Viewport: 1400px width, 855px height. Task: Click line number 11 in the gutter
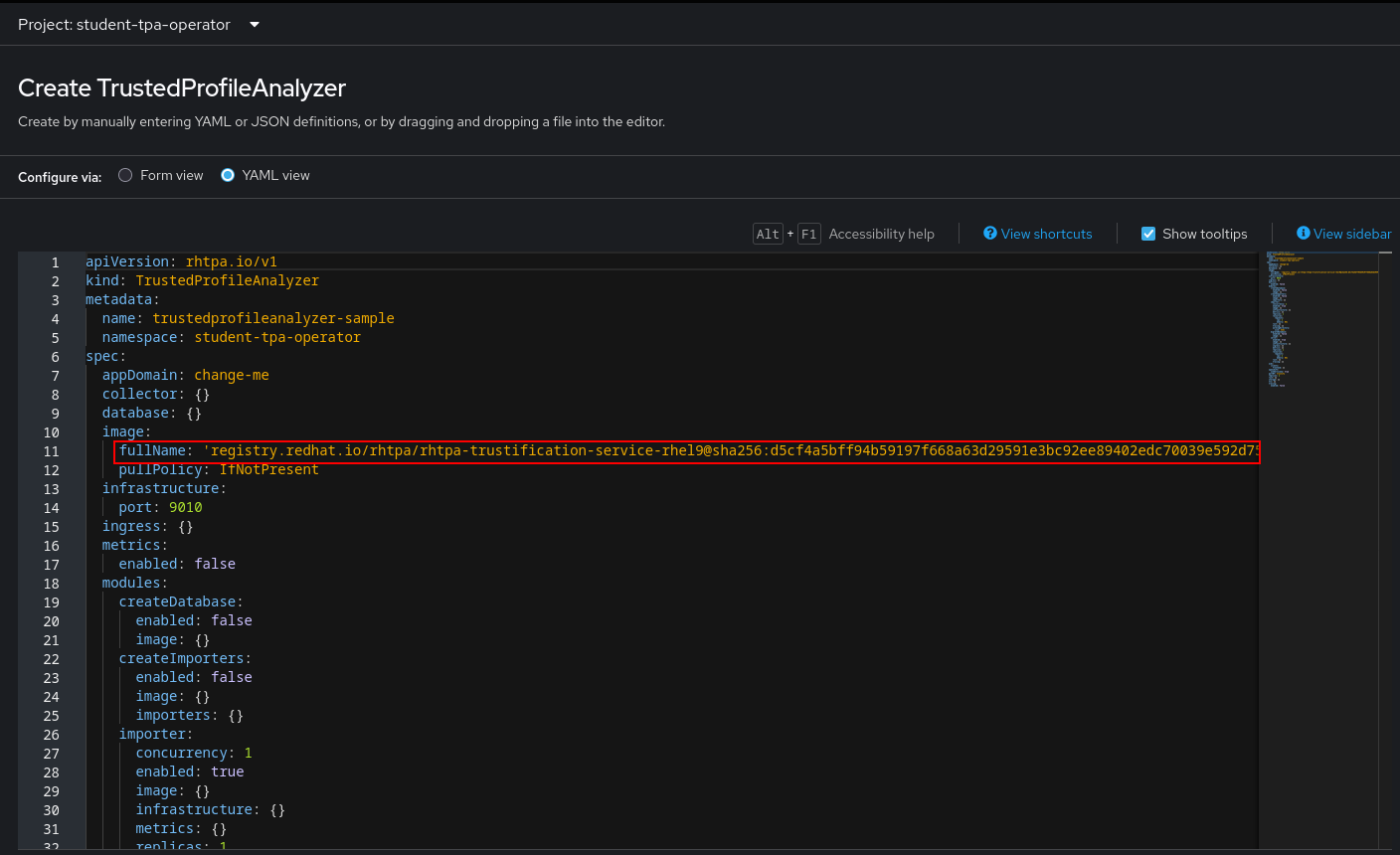[x=51, y=450]
